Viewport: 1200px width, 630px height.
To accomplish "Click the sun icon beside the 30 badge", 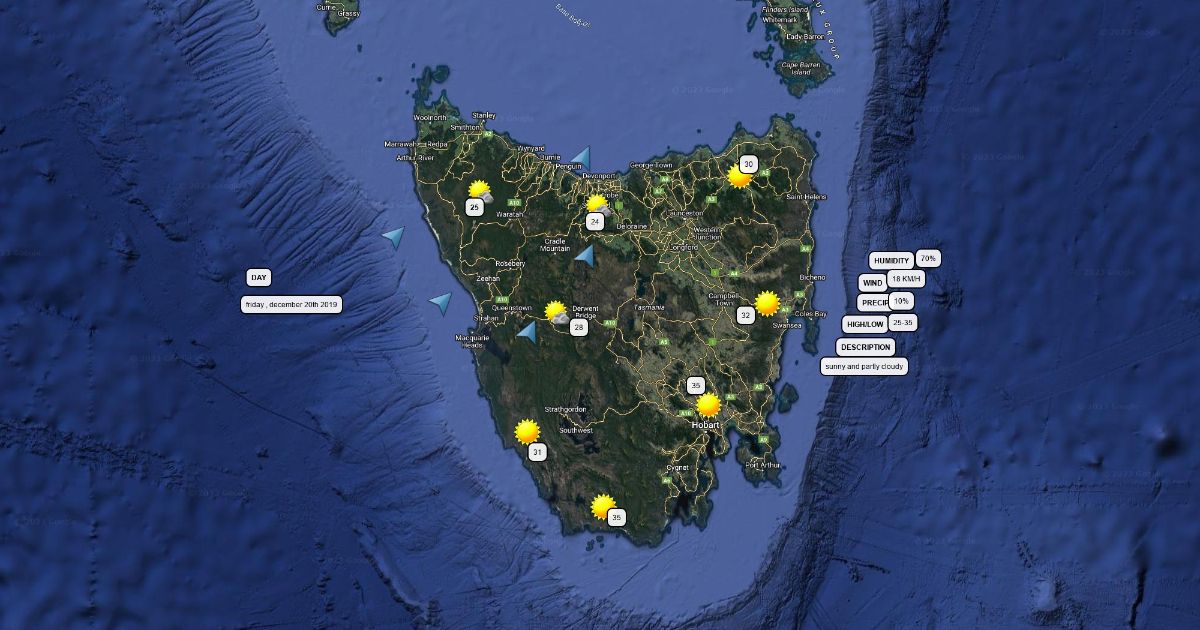I will click(738, 177).
